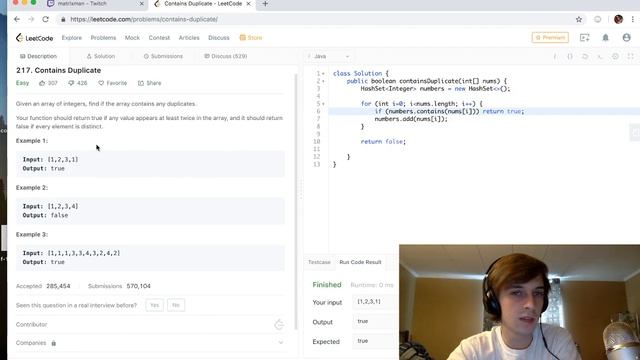
Task: Click code line 6 with numbers.contains
Action: click(x=449, y=111)
